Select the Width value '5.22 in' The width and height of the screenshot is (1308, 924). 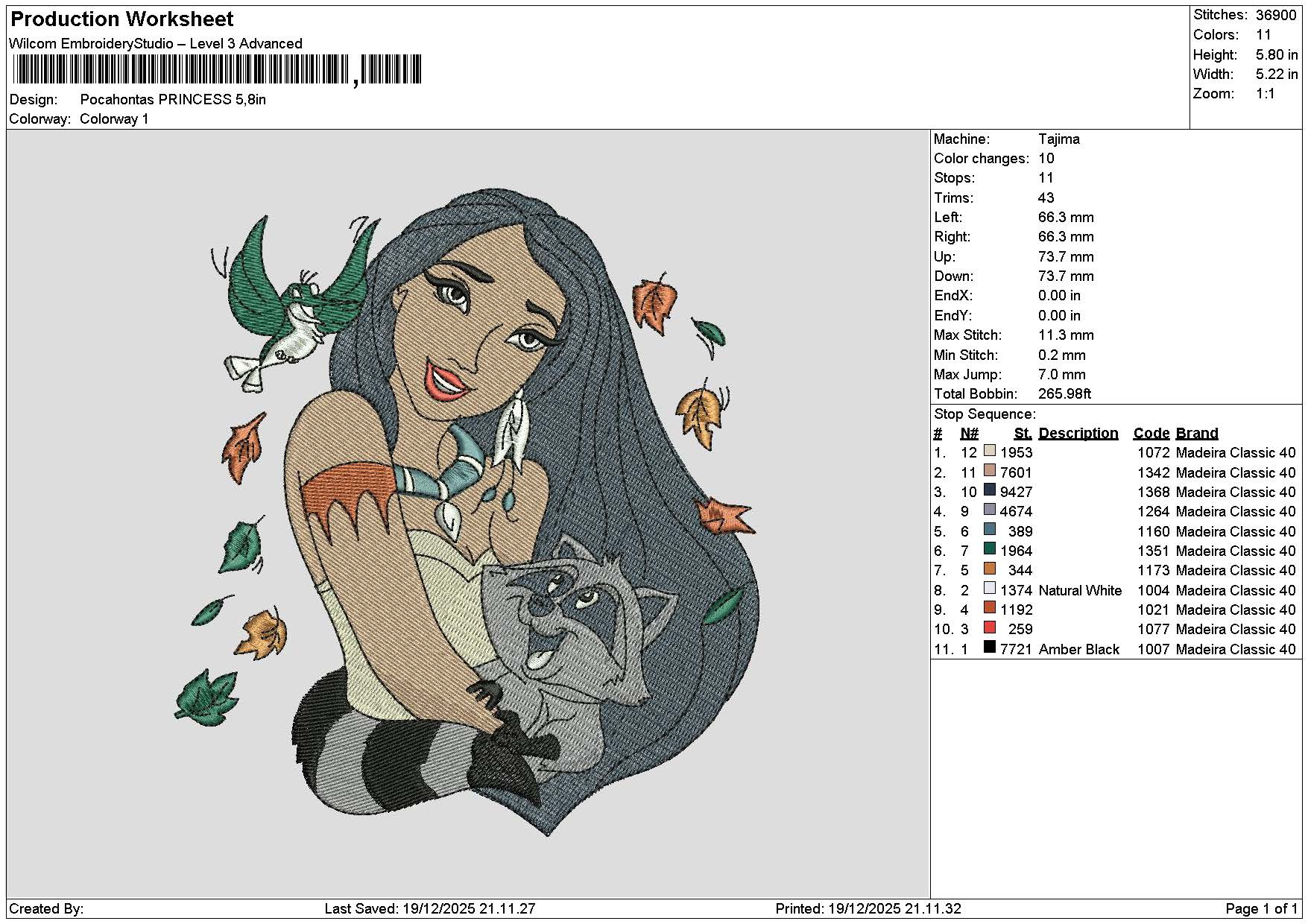click(x=1277, y=75)
